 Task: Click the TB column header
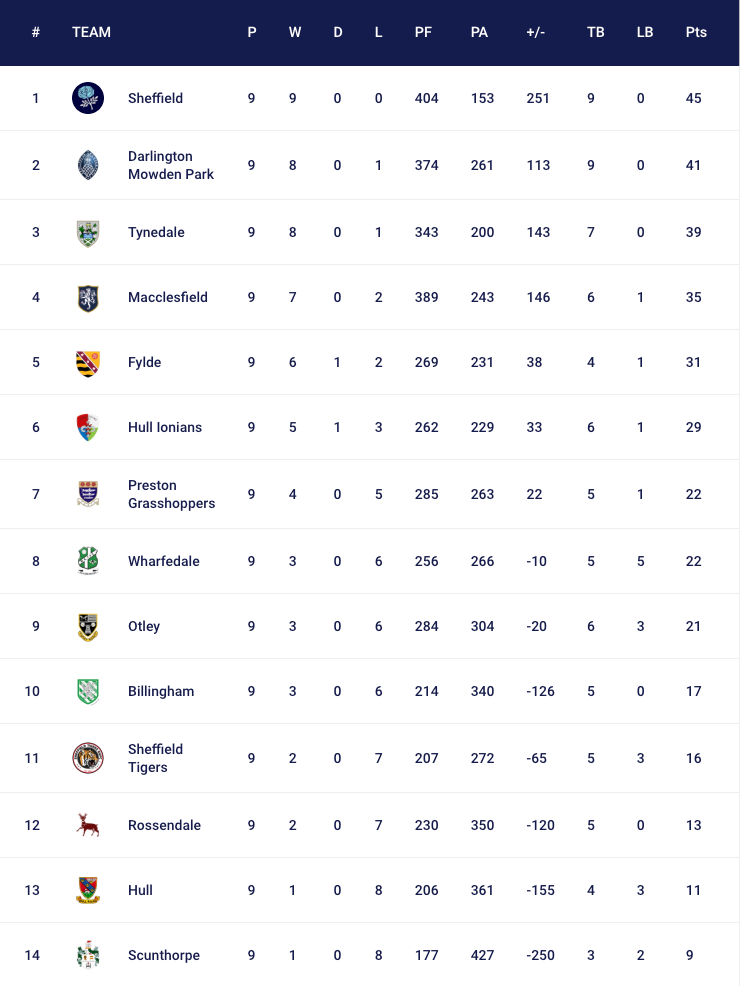[595, 32]
